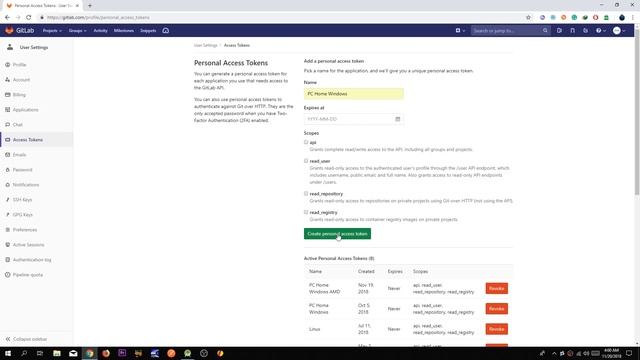
Task: Click the taskbar search icon
Action: [24, 353]
